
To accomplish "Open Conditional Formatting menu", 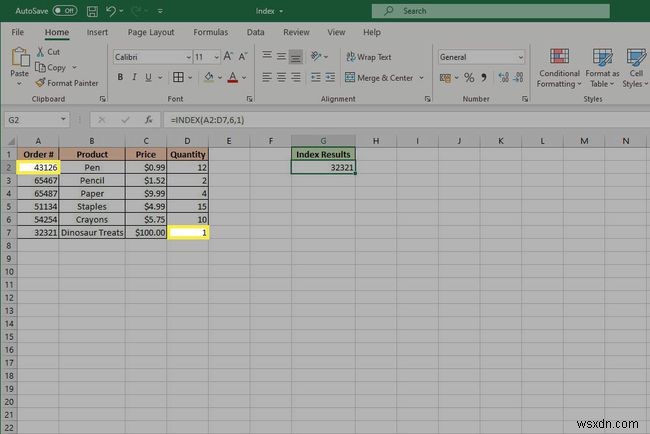I will click(559, 68).
